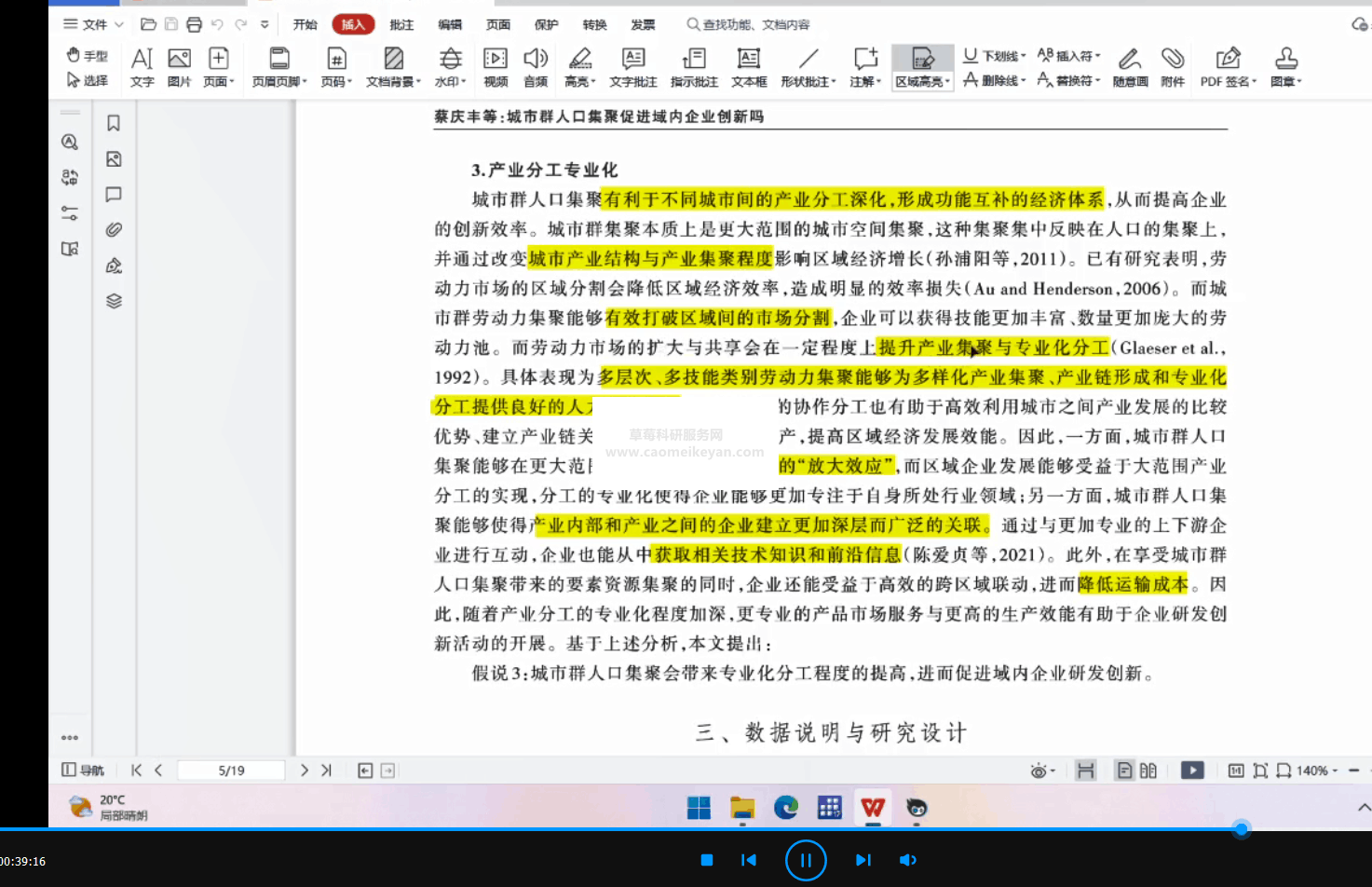Click the 音频 insert audio icon
The width and height of the screenshot is (1372, 887).
(536, 68)
